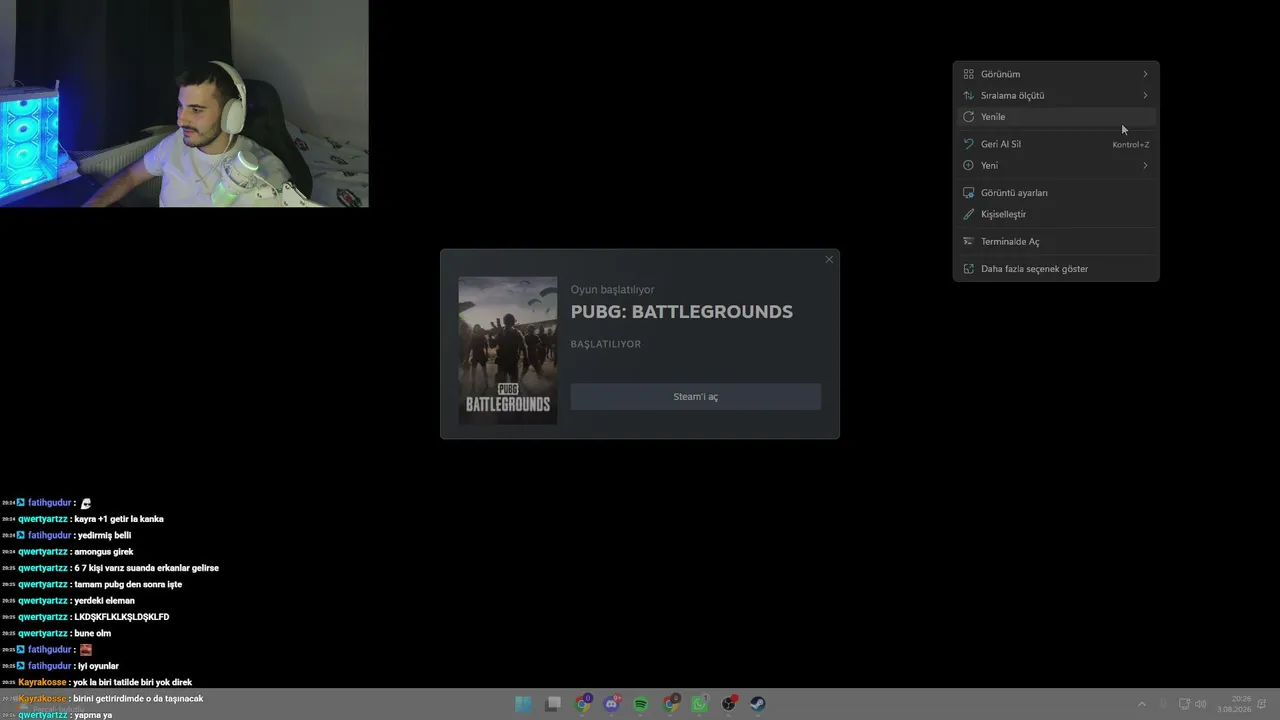
Task: Click the Yenile refresh icon
Action: (x=968, y=117)
